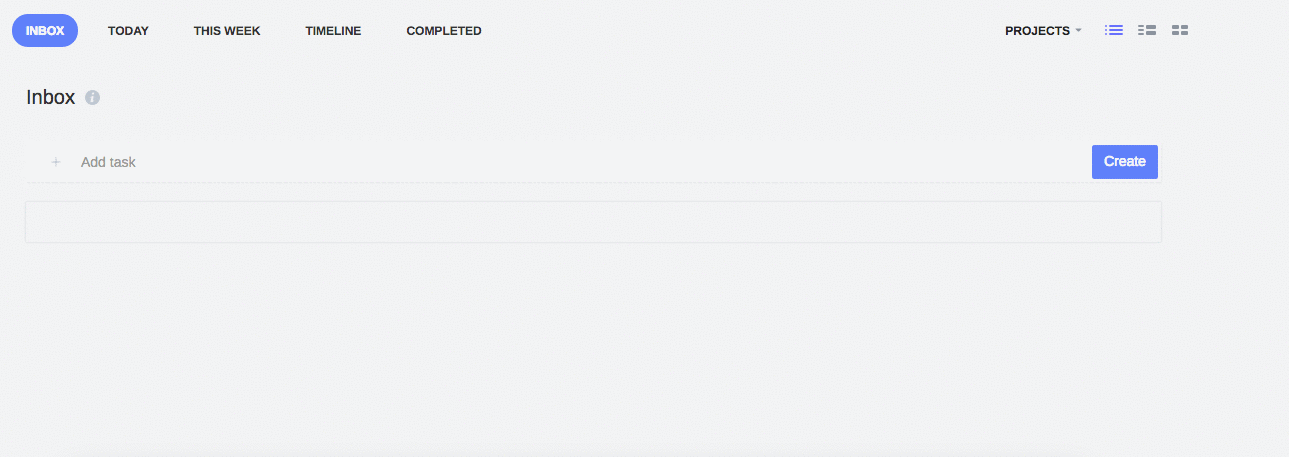Open the info icon beside Inbox heading

coord(92,98)
